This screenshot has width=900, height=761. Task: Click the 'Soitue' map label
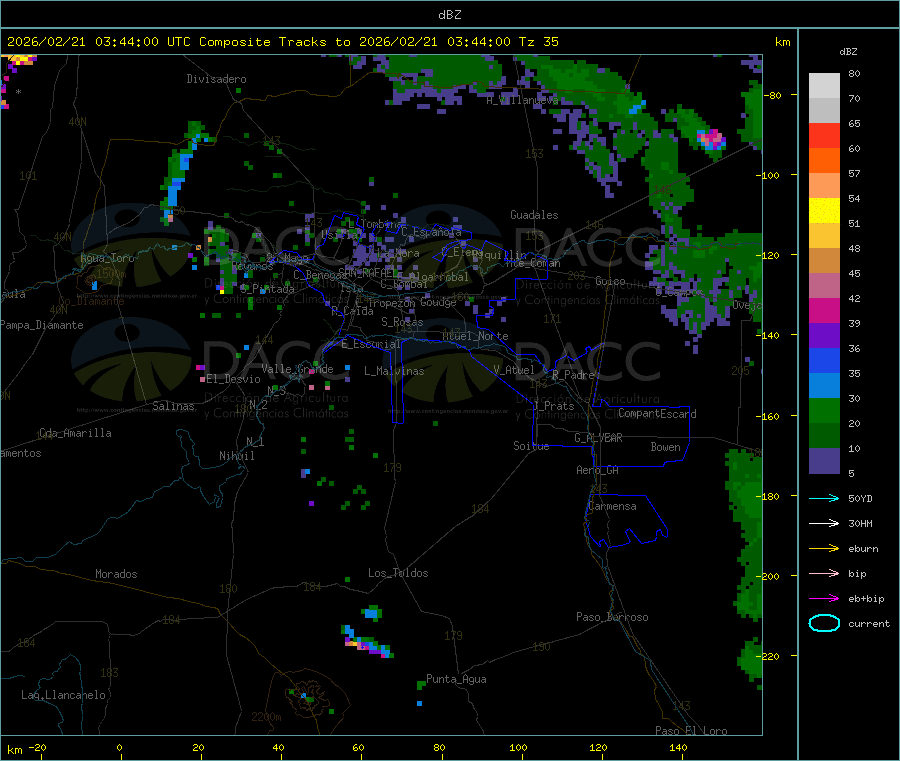[x=531, y=446]
